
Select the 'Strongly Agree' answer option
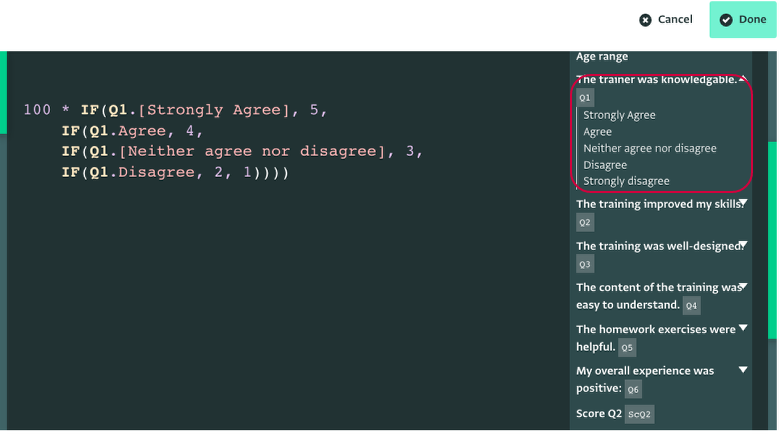(x=619, y=115)
